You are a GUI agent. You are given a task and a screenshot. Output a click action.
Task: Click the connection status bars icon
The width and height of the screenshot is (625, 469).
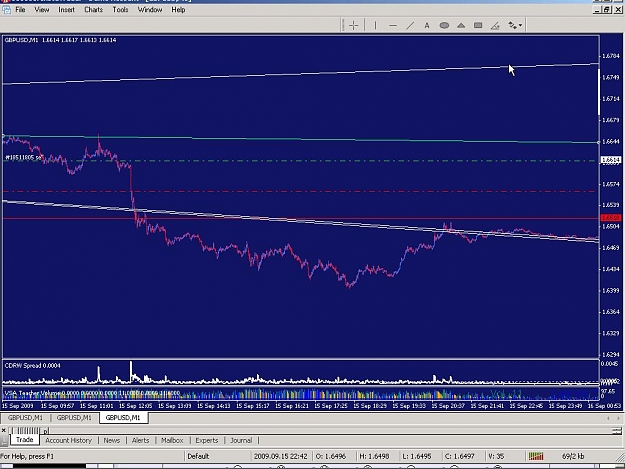pyautogui.click(x=536, y=456)
